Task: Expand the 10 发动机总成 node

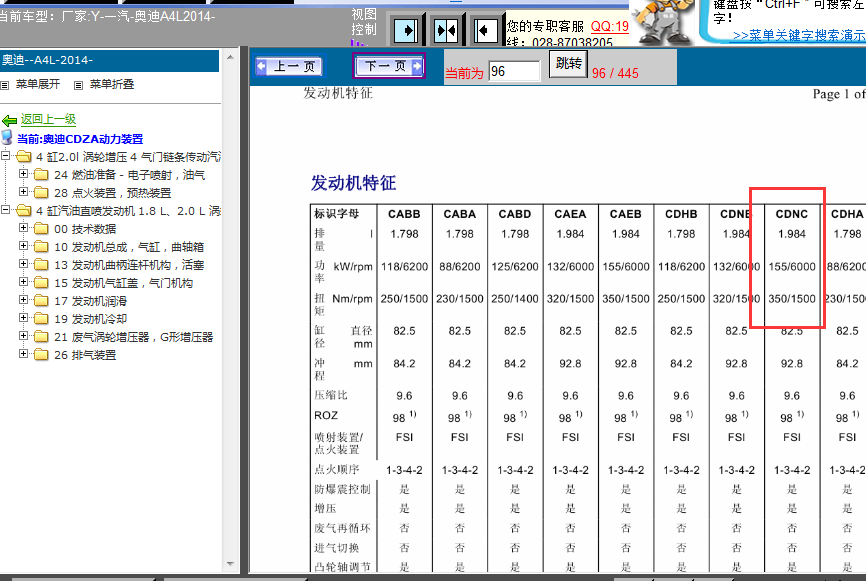Action: [x=23, y=246]
